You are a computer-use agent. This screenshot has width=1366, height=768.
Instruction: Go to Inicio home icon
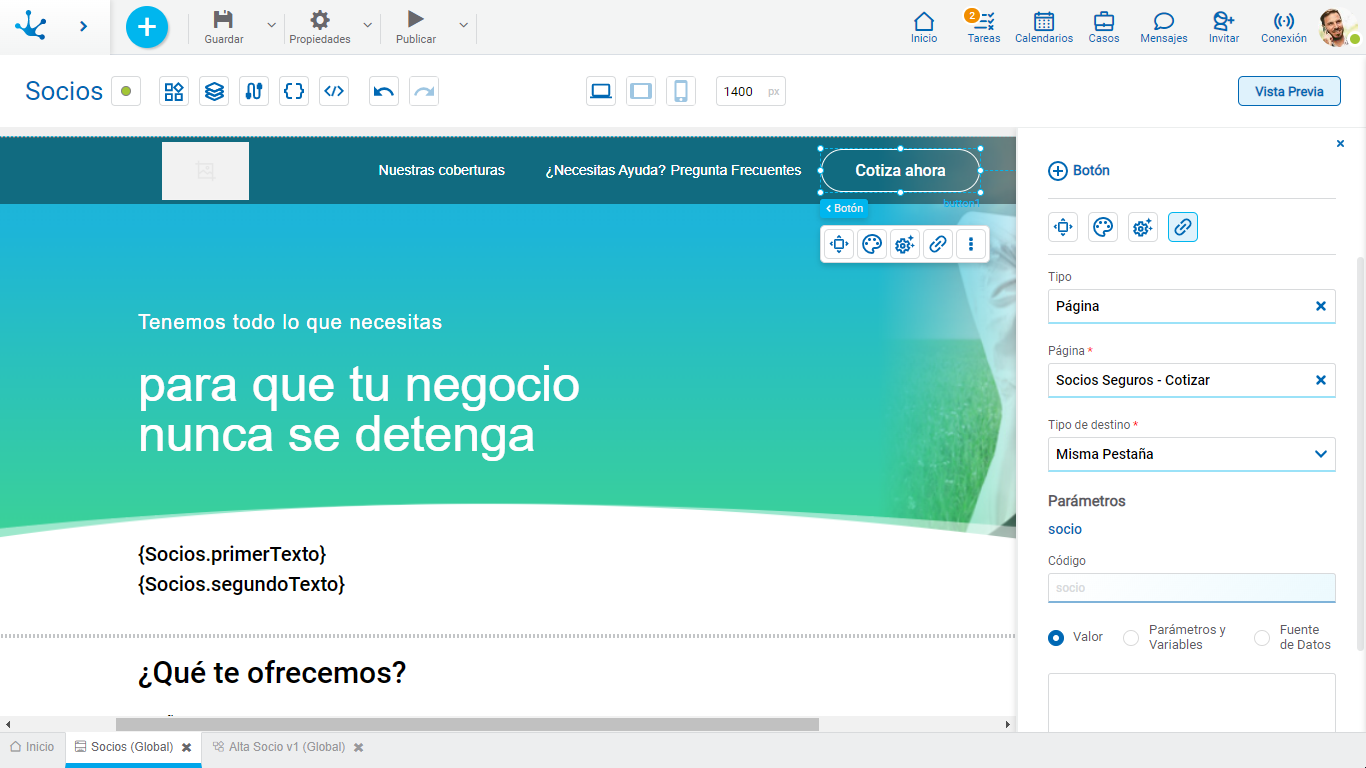pos(924,21)
